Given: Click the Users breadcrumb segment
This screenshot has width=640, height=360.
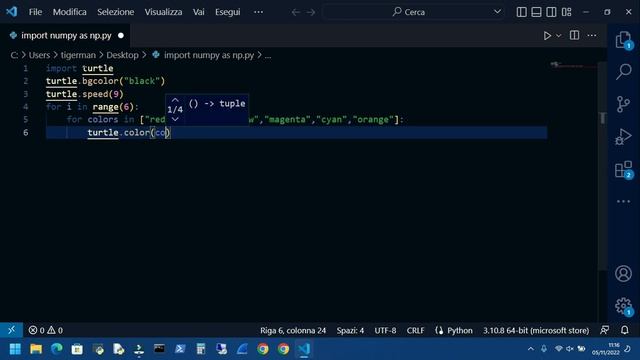Looking at the screenshot, I should click(39, 55).
